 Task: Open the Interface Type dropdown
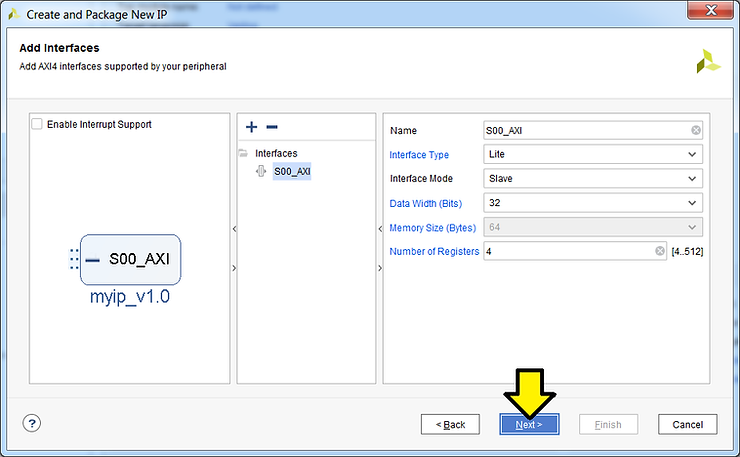[x=593, y=154]
